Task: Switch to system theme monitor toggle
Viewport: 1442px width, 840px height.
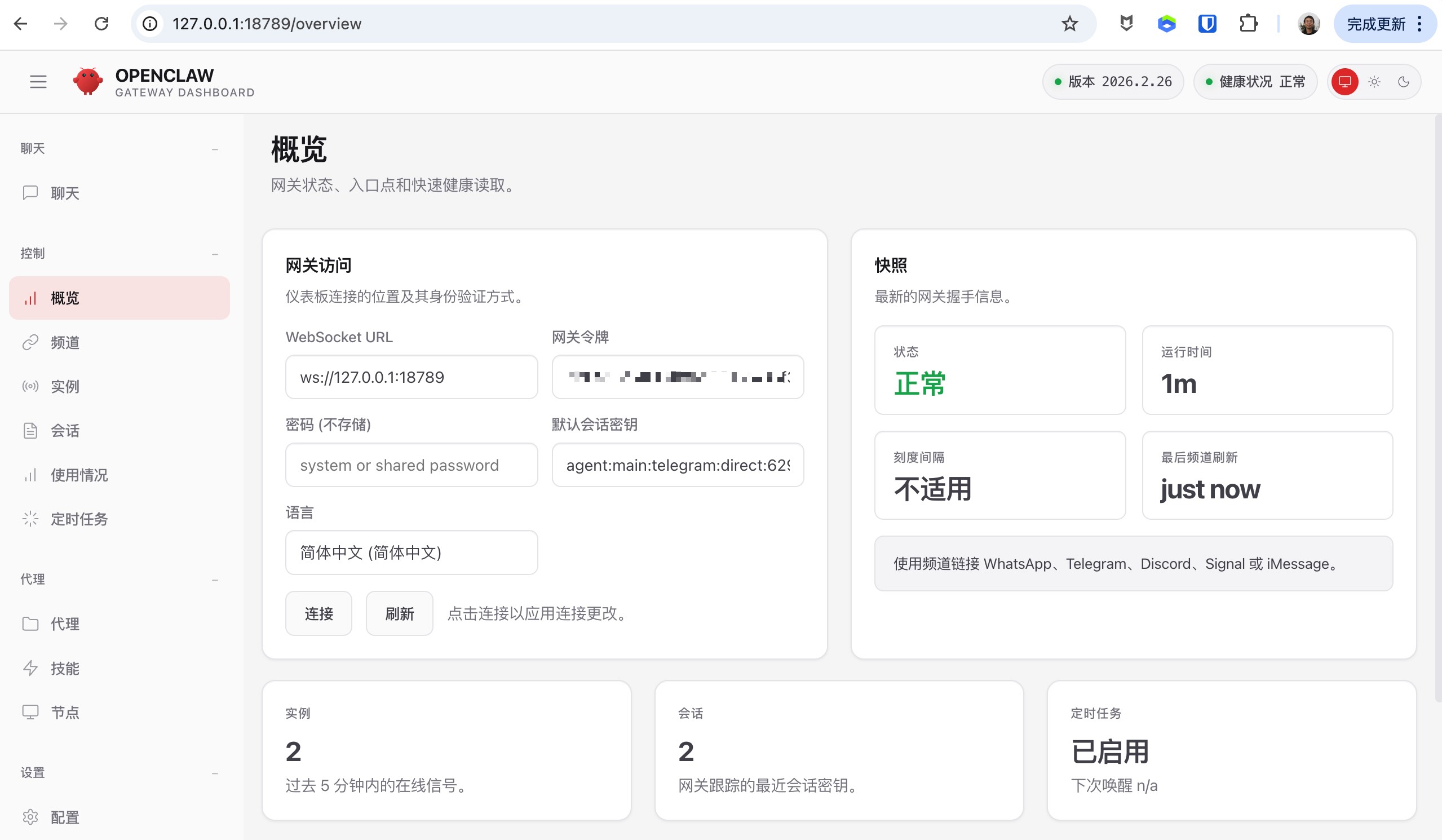Action: point(1344,82)
